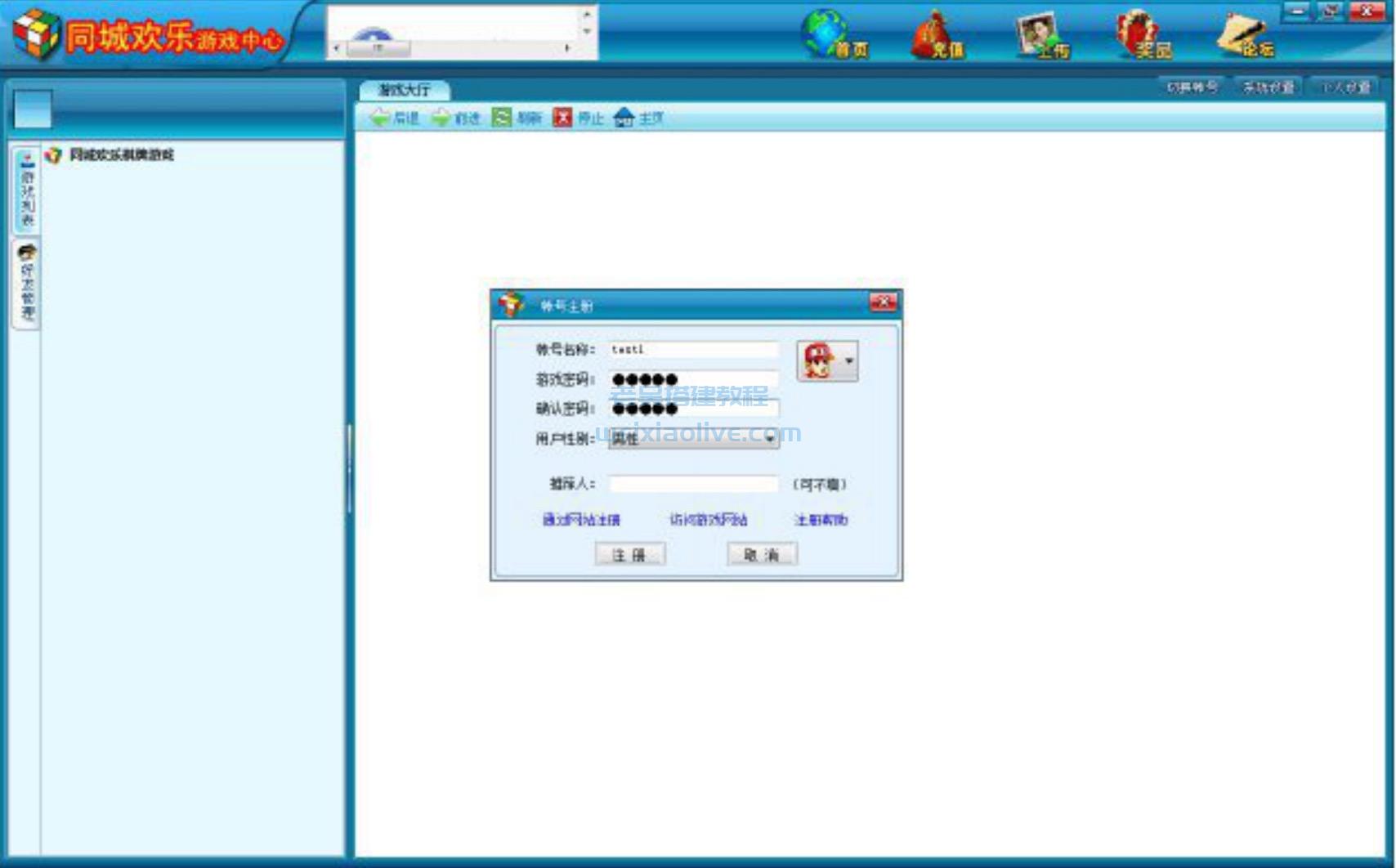Select the 同城欢乐棋牌游戏 tree item
Viewport: 1396px width, 868px height.
[x=123, y=154]
